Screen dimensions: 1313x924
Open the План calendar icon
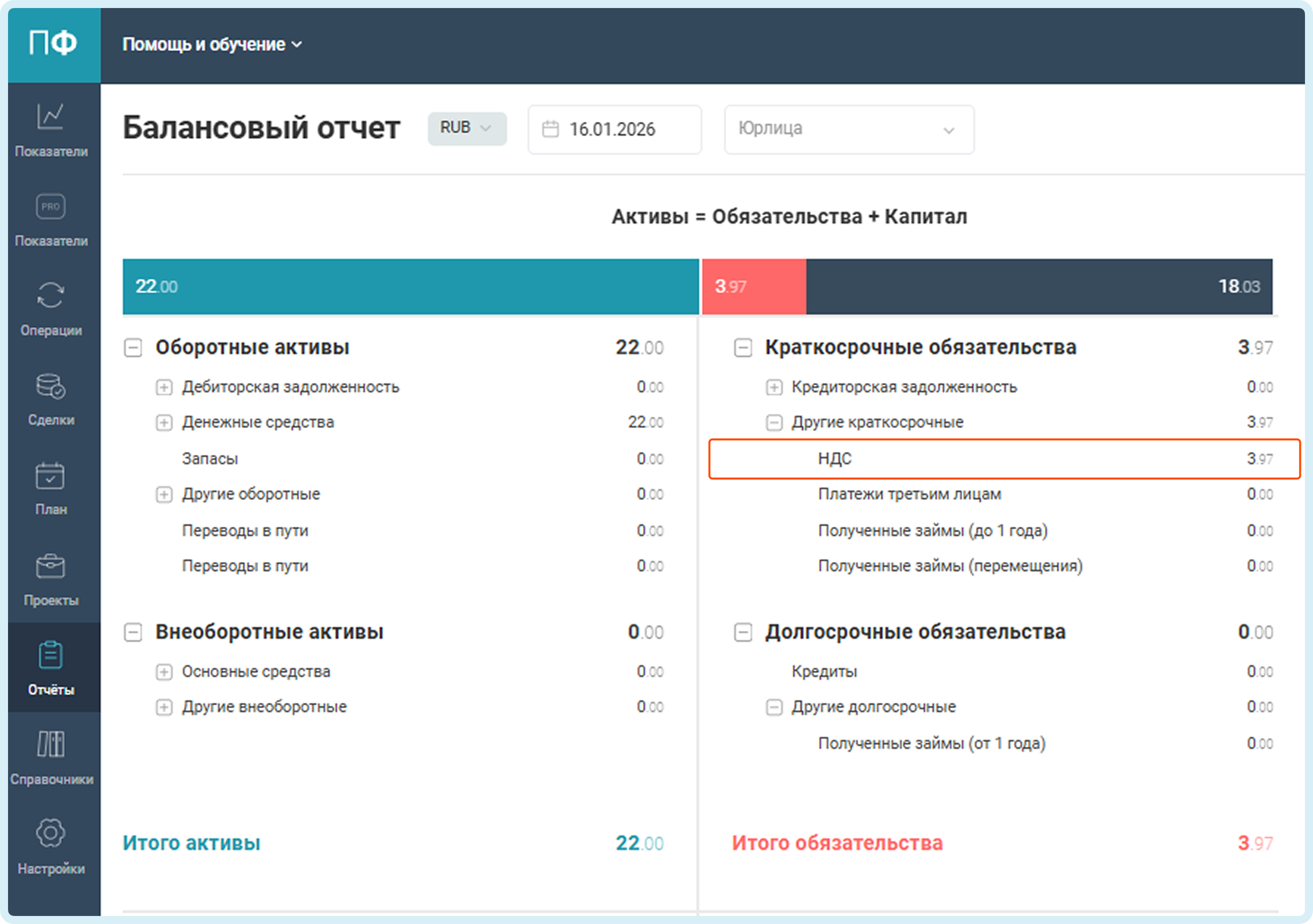50,476
